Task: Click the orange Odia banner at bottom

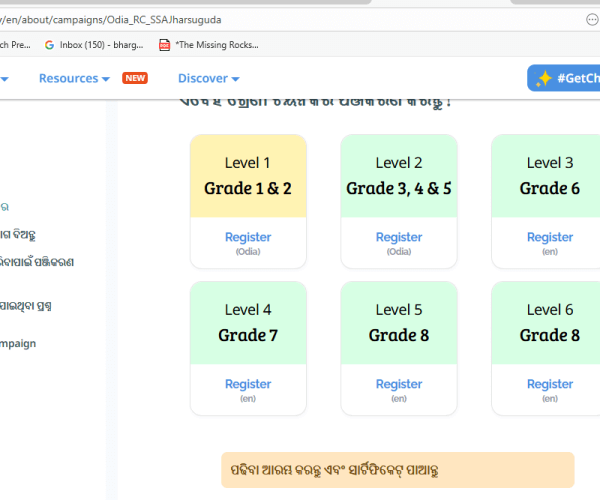Action: 398,470
